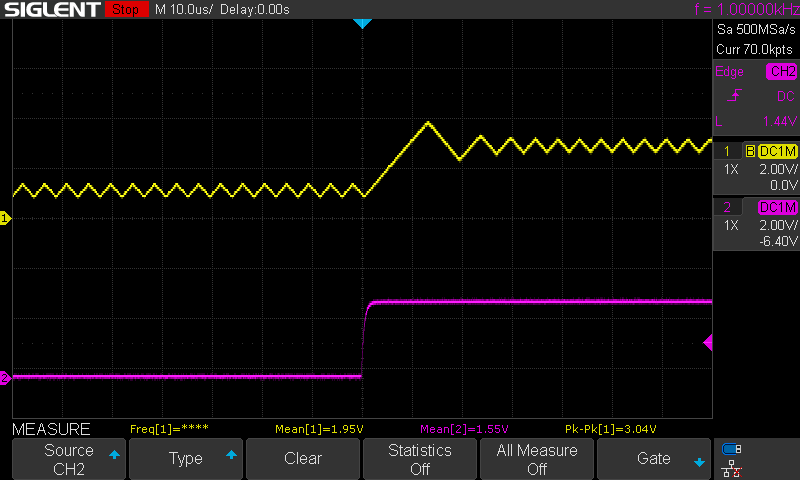Click the magenta trigger level arrow marker

click(x=708, y=343)
